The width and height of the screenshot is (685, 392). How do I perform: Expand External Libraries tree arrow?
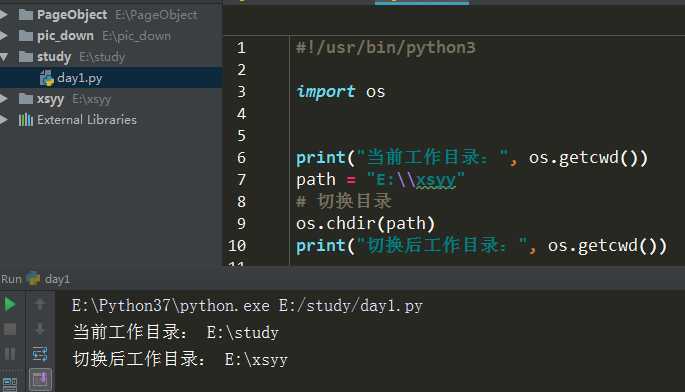click(4, 120)
